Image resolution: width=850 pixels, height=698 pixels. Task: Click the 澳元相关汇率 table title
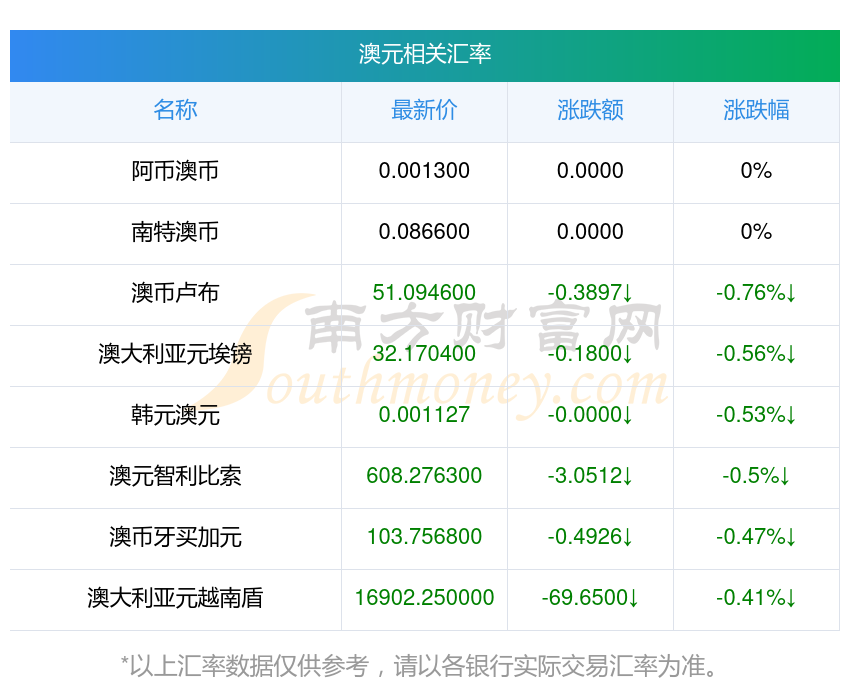tap(424, 54)
